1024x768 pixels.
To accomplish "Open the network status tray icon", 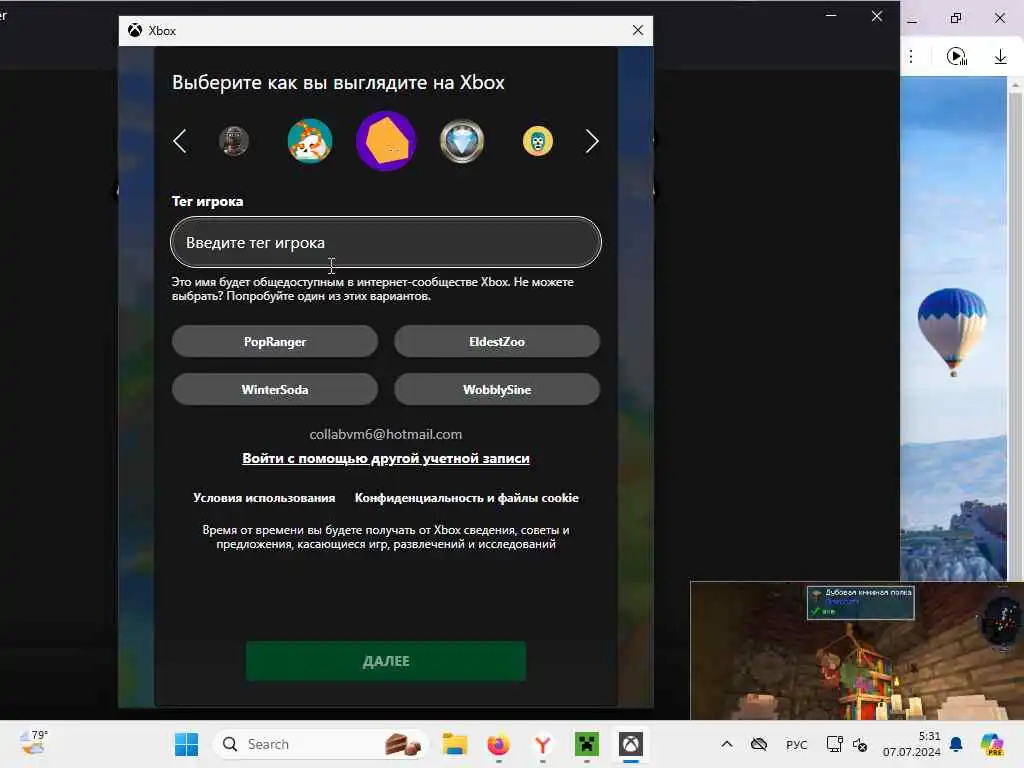I will click(835, 744).
